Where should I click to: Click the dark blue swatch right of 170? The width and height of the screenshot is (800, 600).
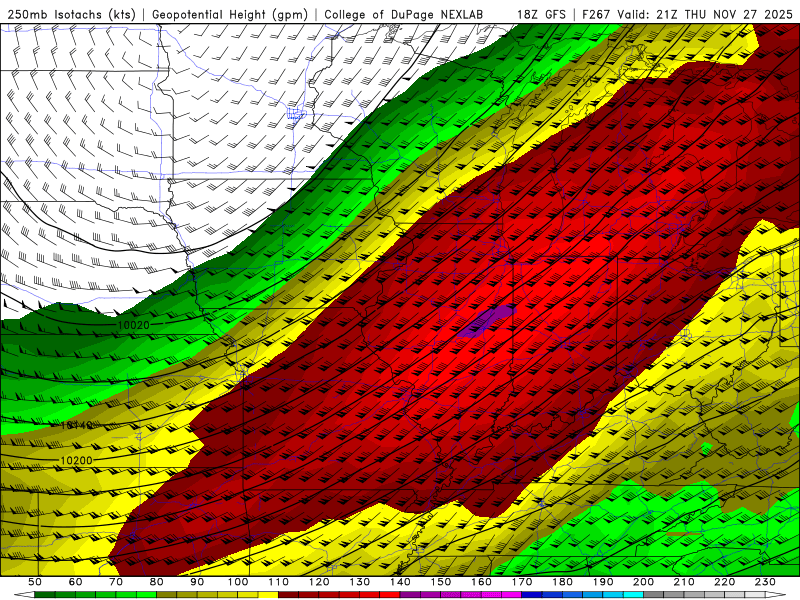point(532,595)
